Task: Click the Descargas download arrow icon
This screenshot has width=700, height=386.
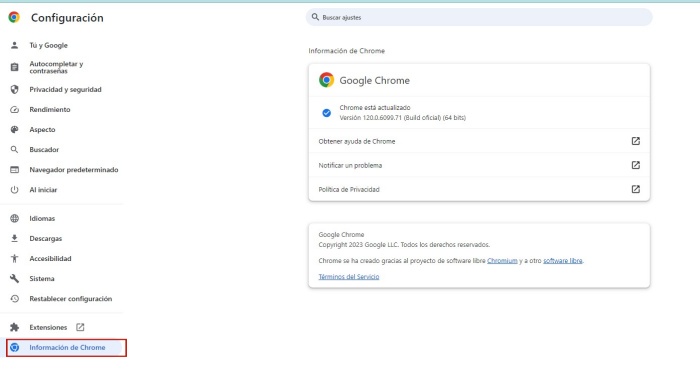Action: [15, 238]
